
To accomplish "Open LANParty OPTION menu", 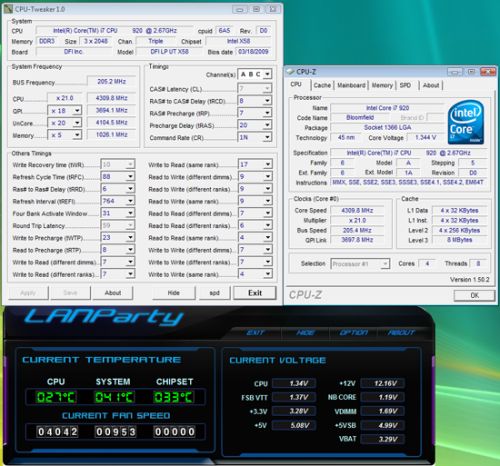I will tap(353, 332).
